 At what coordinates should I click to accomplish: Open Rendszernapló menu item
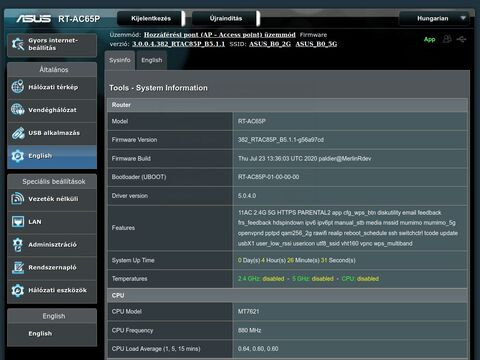[52, 268]
